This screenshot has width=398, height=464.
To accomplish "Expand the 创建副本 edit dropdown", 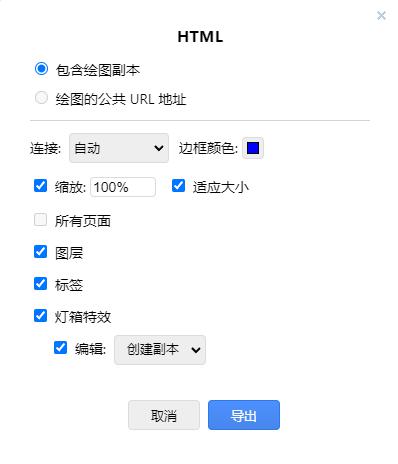I will [x=160, y=350].
